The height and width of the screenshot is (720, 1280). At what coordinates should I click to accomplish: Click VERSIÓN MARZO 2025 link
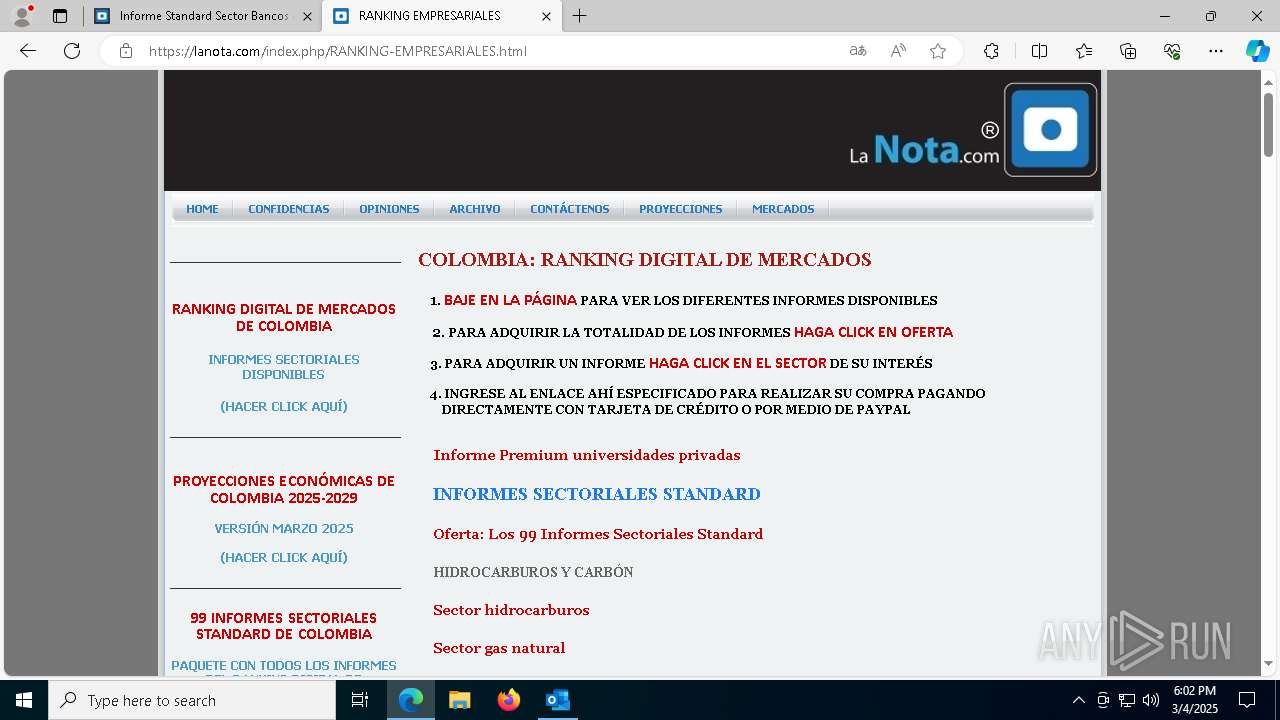[284, 529]
